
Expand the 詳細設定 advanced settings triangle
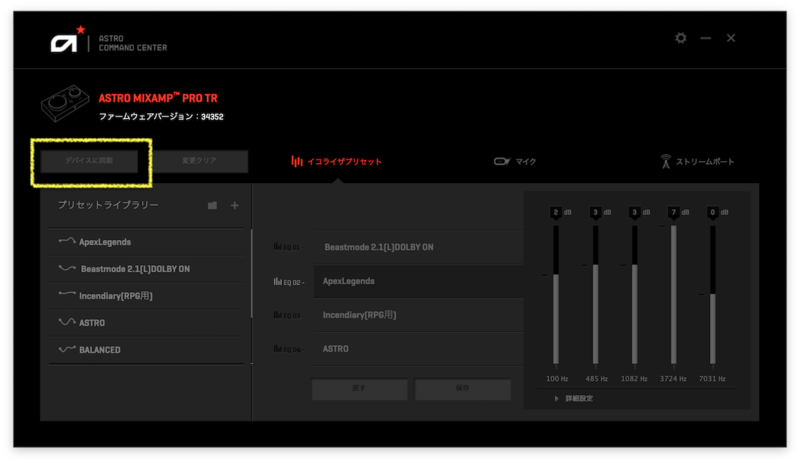pos(556,399)
